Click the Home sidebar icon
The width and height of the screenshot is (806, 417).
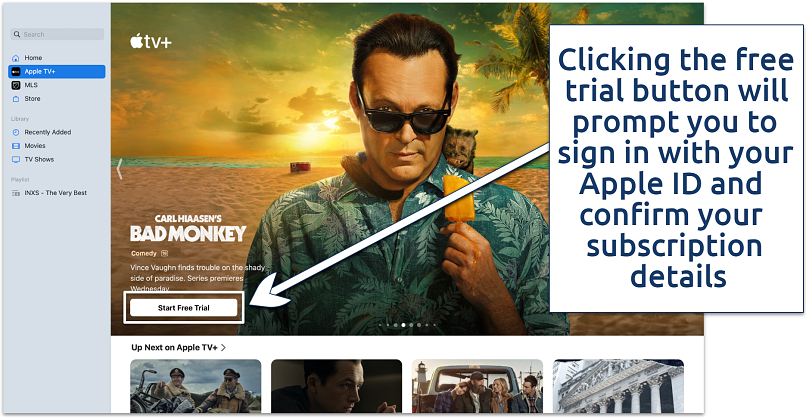tap(15, 58)
